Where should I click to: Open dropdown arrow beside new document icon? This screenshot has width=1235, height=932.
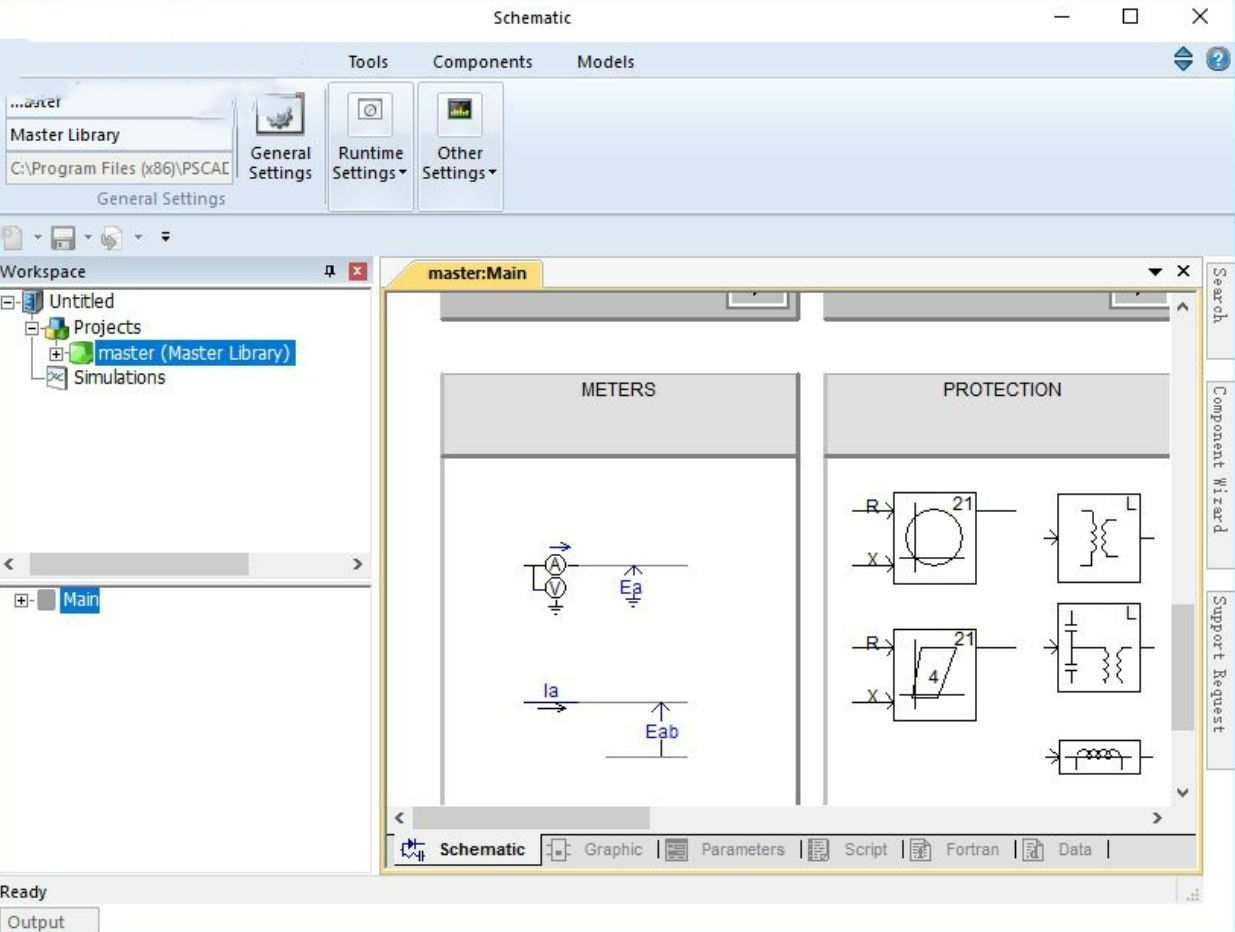[38, 238]
